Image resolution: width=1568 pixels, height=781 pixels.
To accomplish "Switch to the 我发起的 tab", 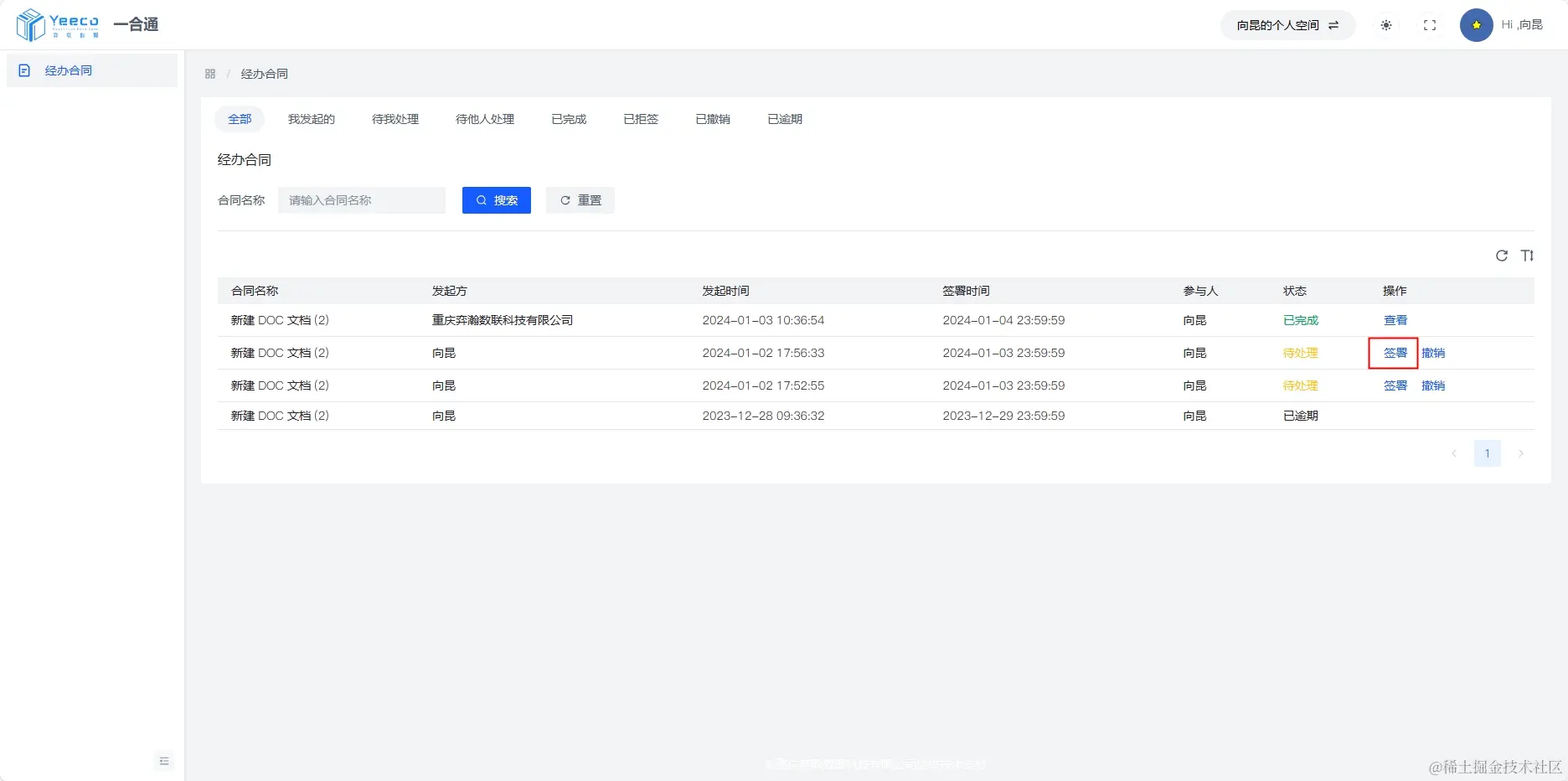I will (x=312, y=119).
